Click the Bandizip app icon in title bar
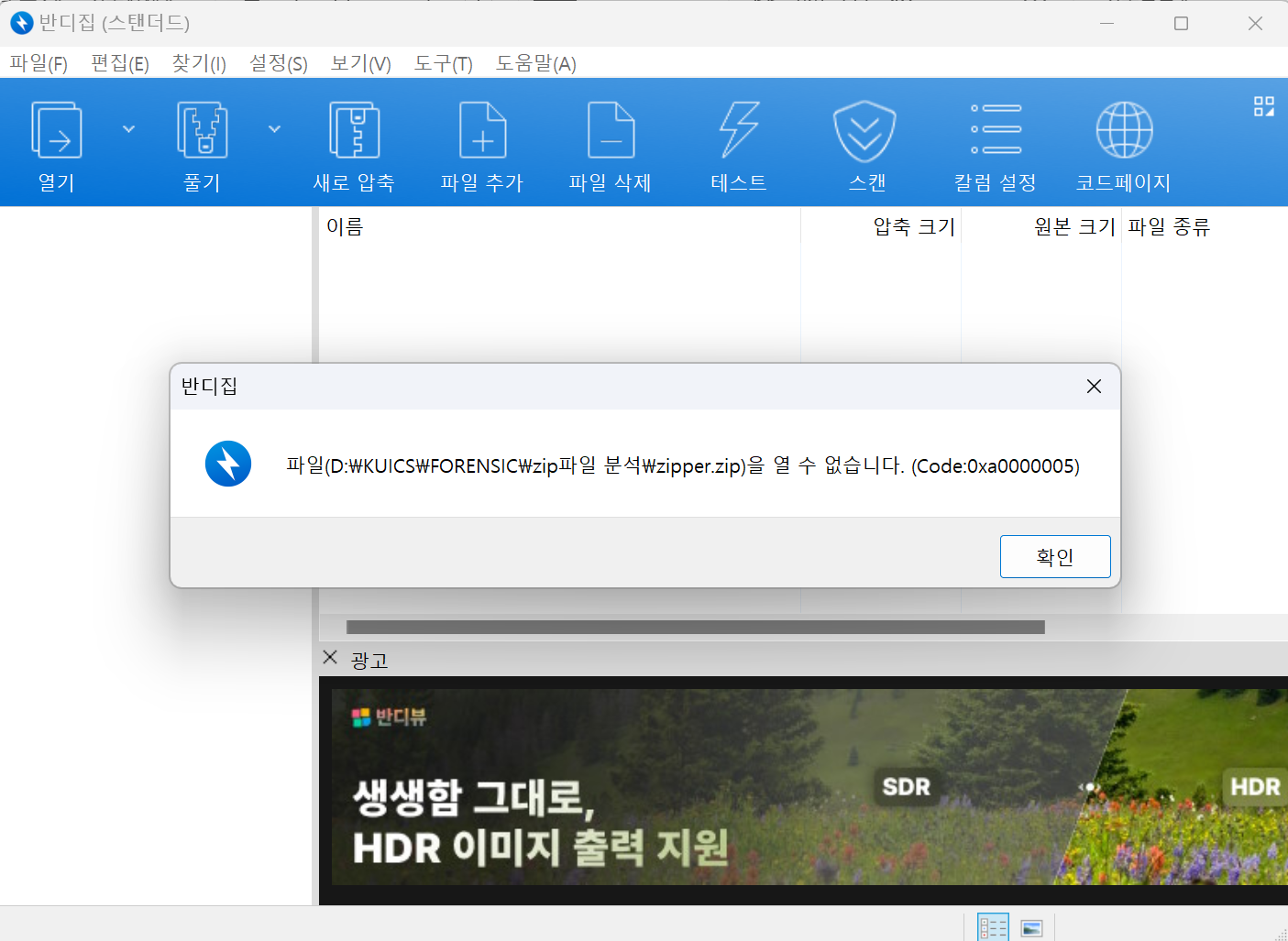The height and width of the screenshot is (941, 1288). pyautogui.click(x=22, y=23)
